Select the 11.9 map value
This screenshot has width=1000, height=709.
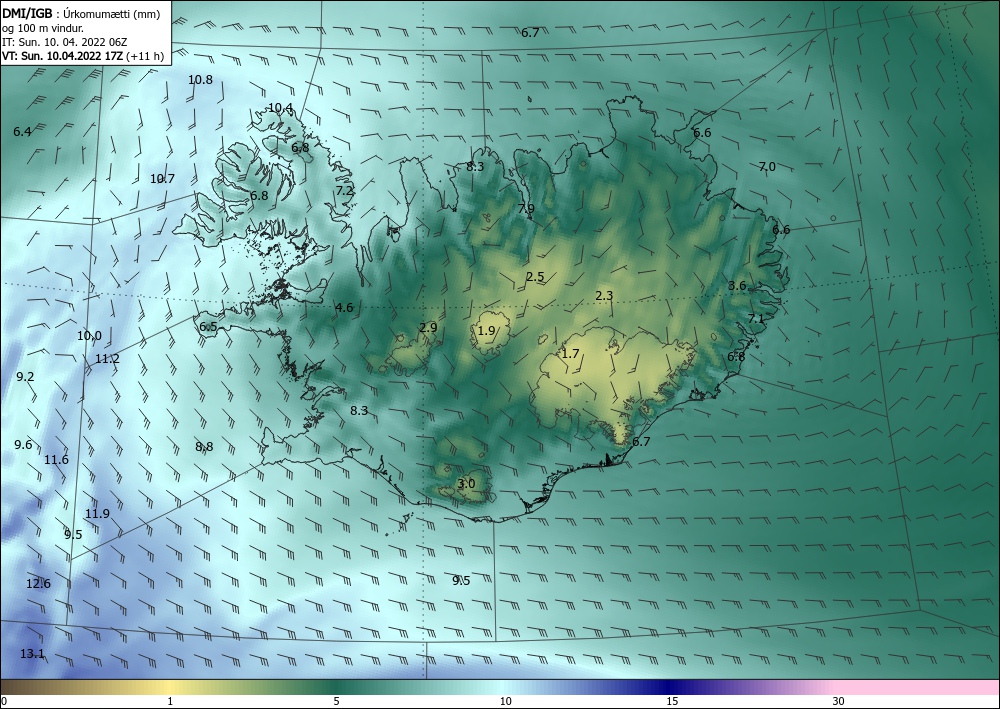click(97, 513)
